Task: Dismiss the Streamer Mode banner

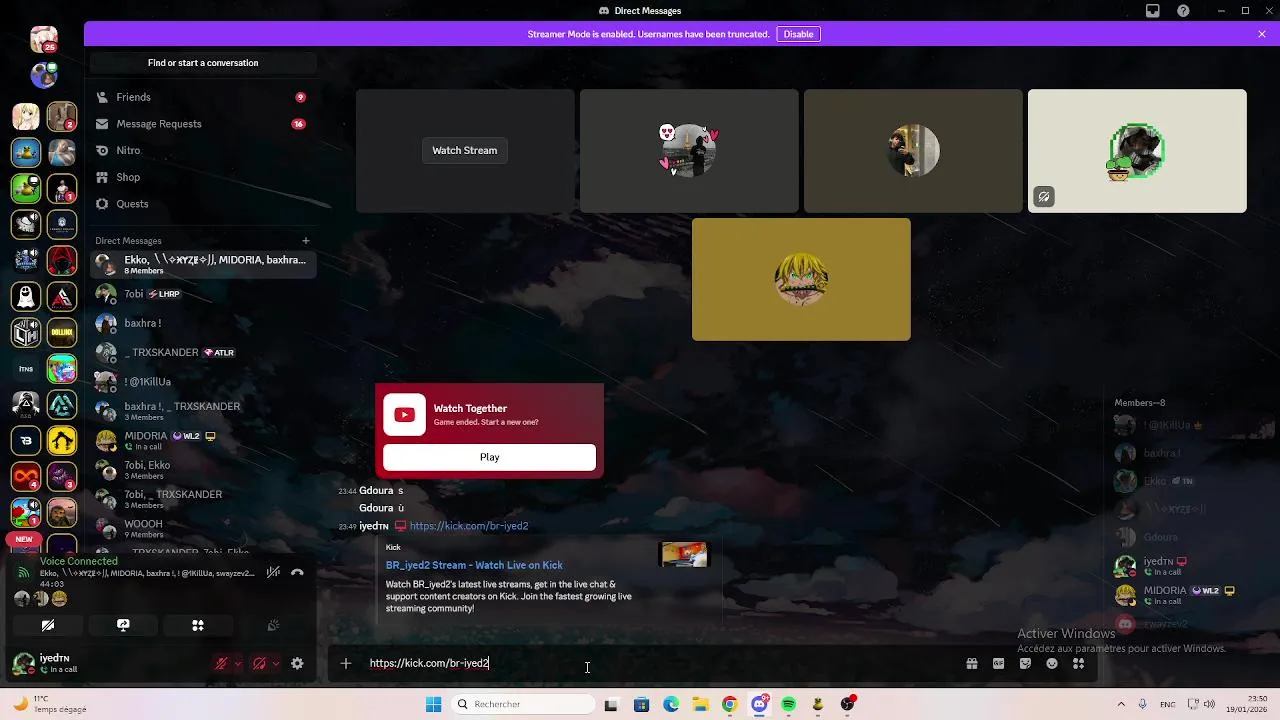Action: (1262, 34)
